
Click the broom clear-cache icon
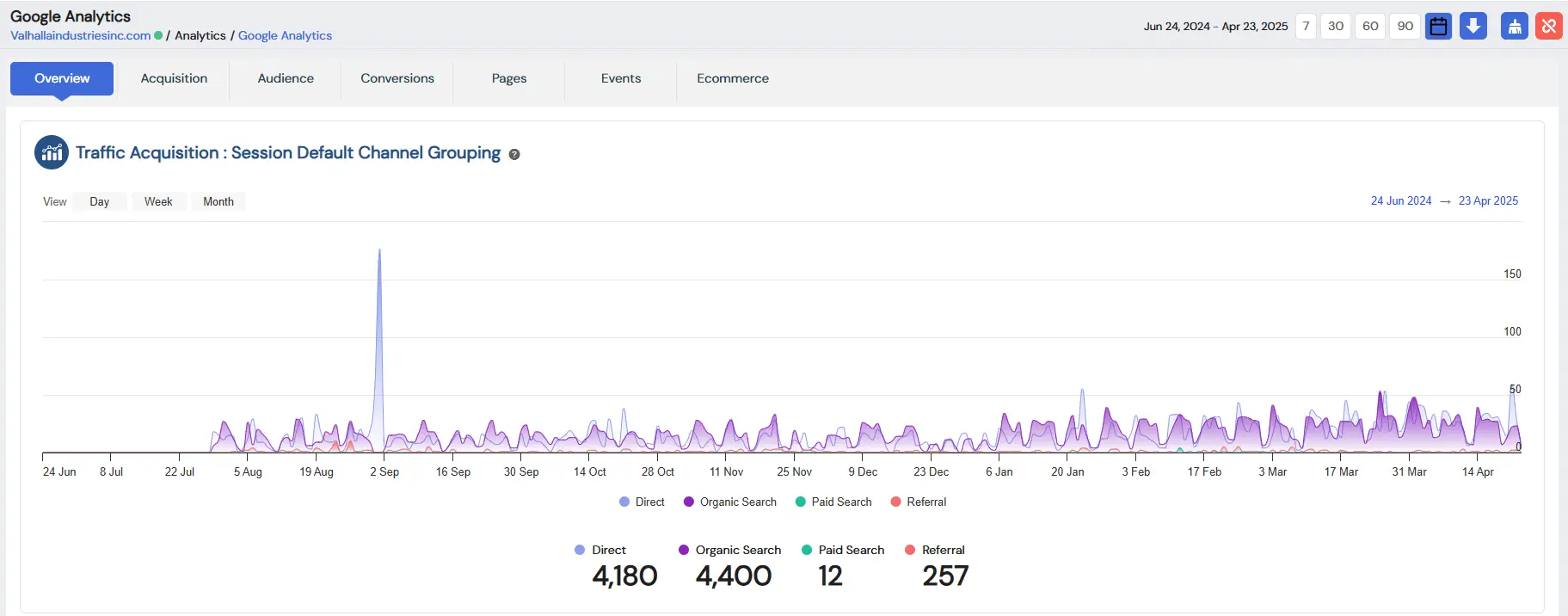pyautogui.click(x=1515, y=26)
